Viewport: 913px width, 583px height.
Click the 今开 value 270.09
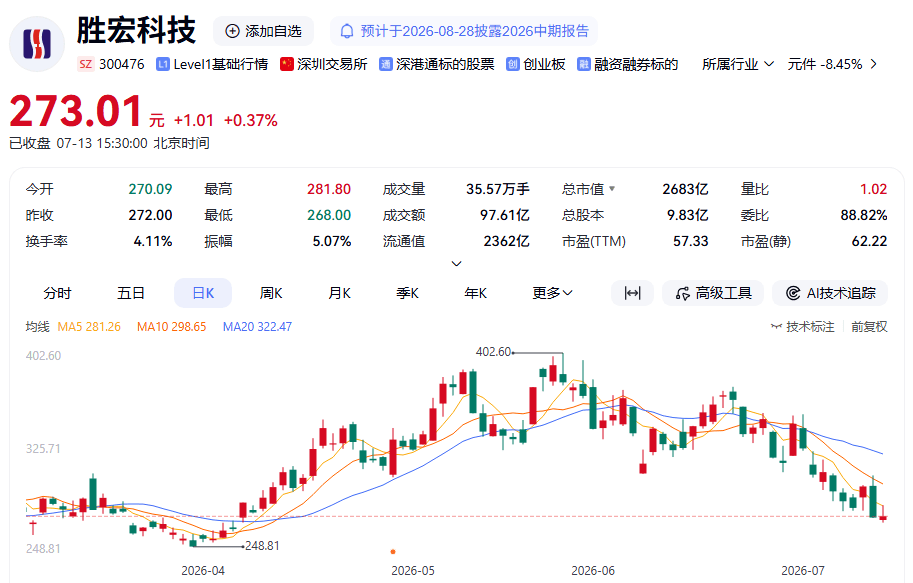point(150,189)
